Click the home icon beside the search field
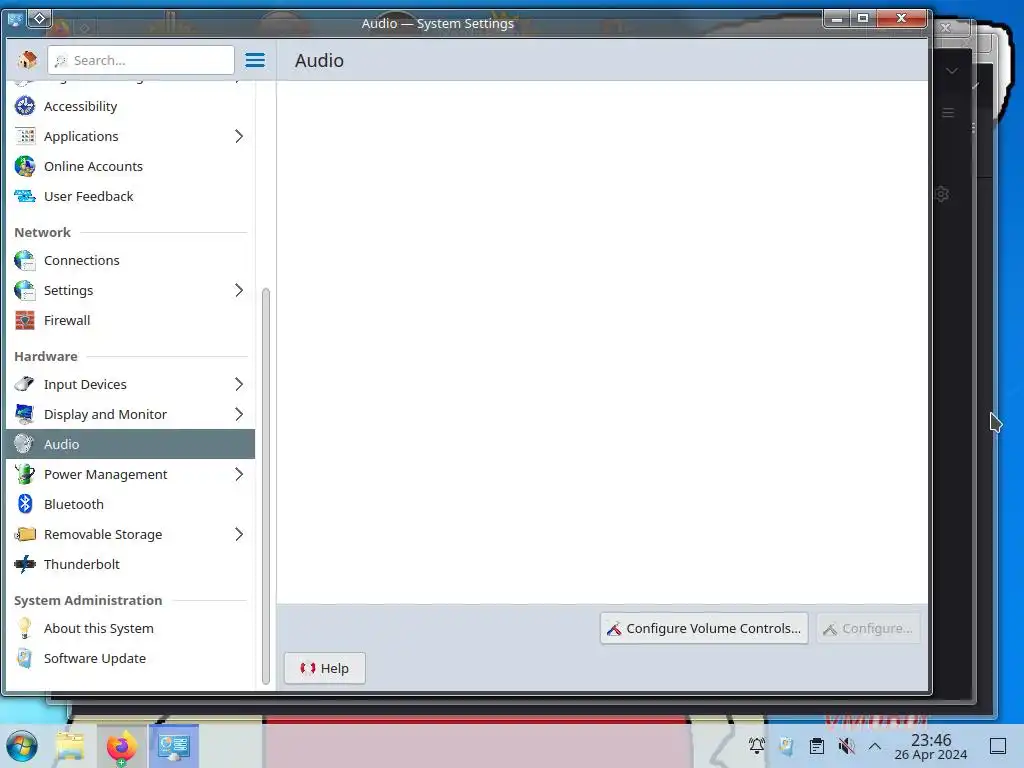Image resolution: width=1024 pixels, height=768 pixels. tap(27, 60)
